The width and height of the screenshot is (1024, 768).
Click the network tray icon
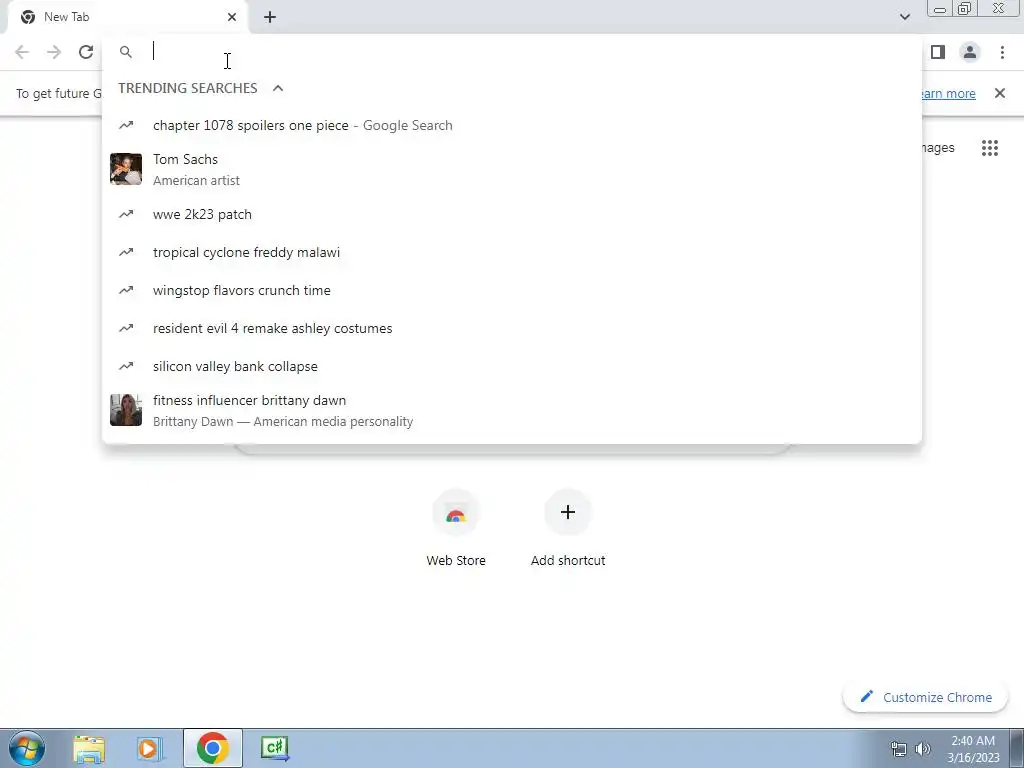tap(899, 749)
